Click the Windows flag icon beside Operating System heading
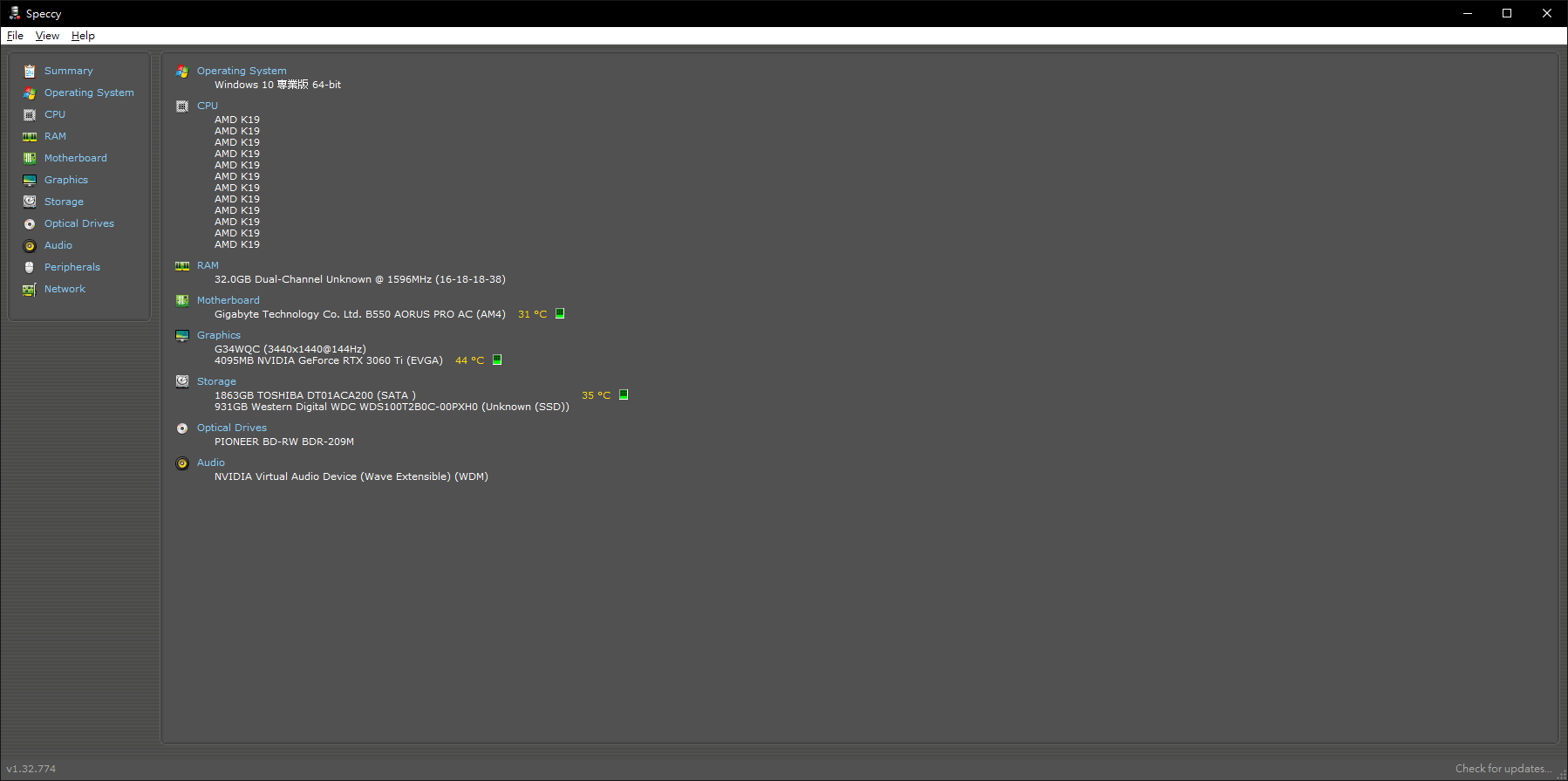 point(182,72)
